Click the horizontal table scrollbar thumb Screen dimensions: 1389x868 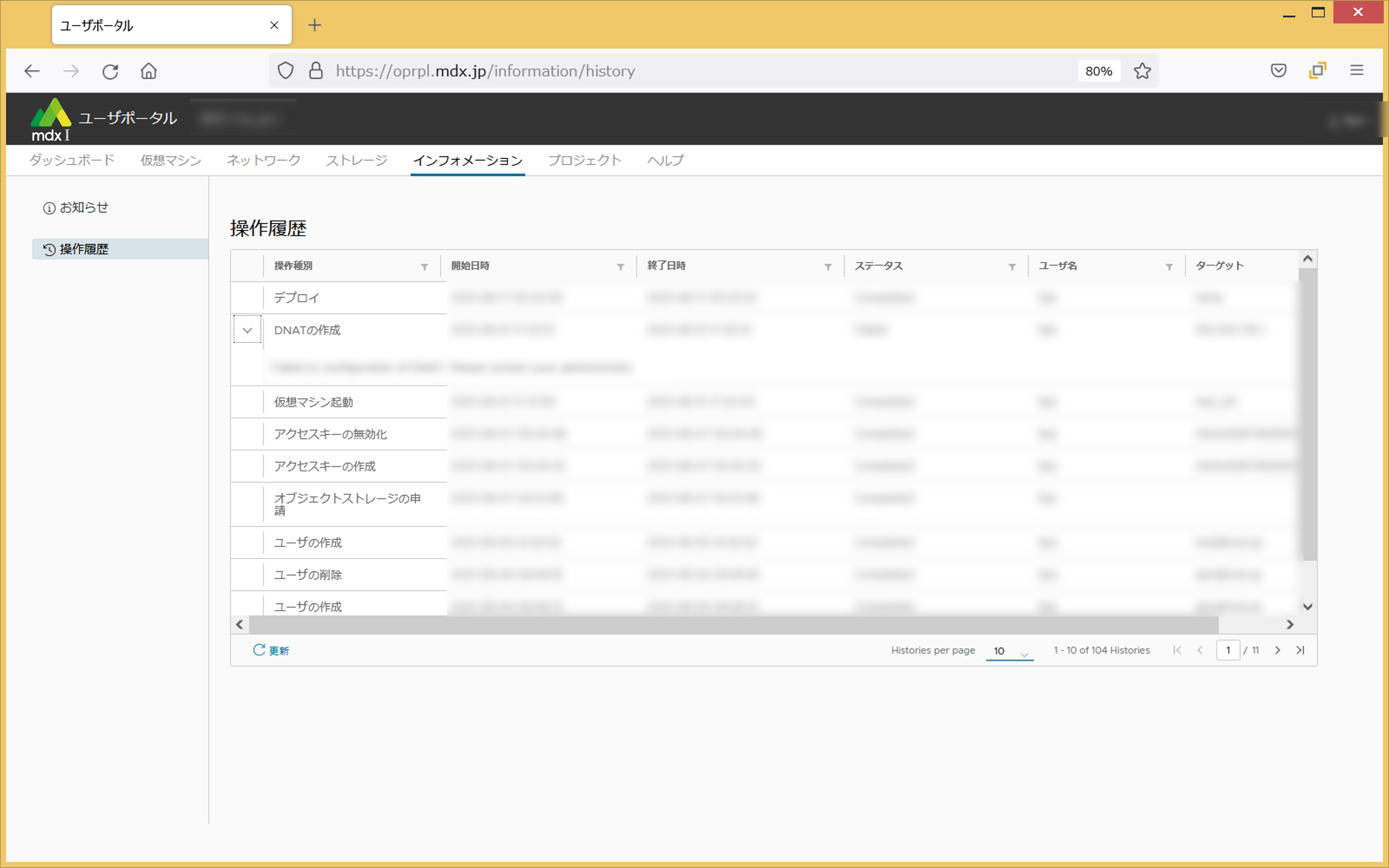point(734,624)
